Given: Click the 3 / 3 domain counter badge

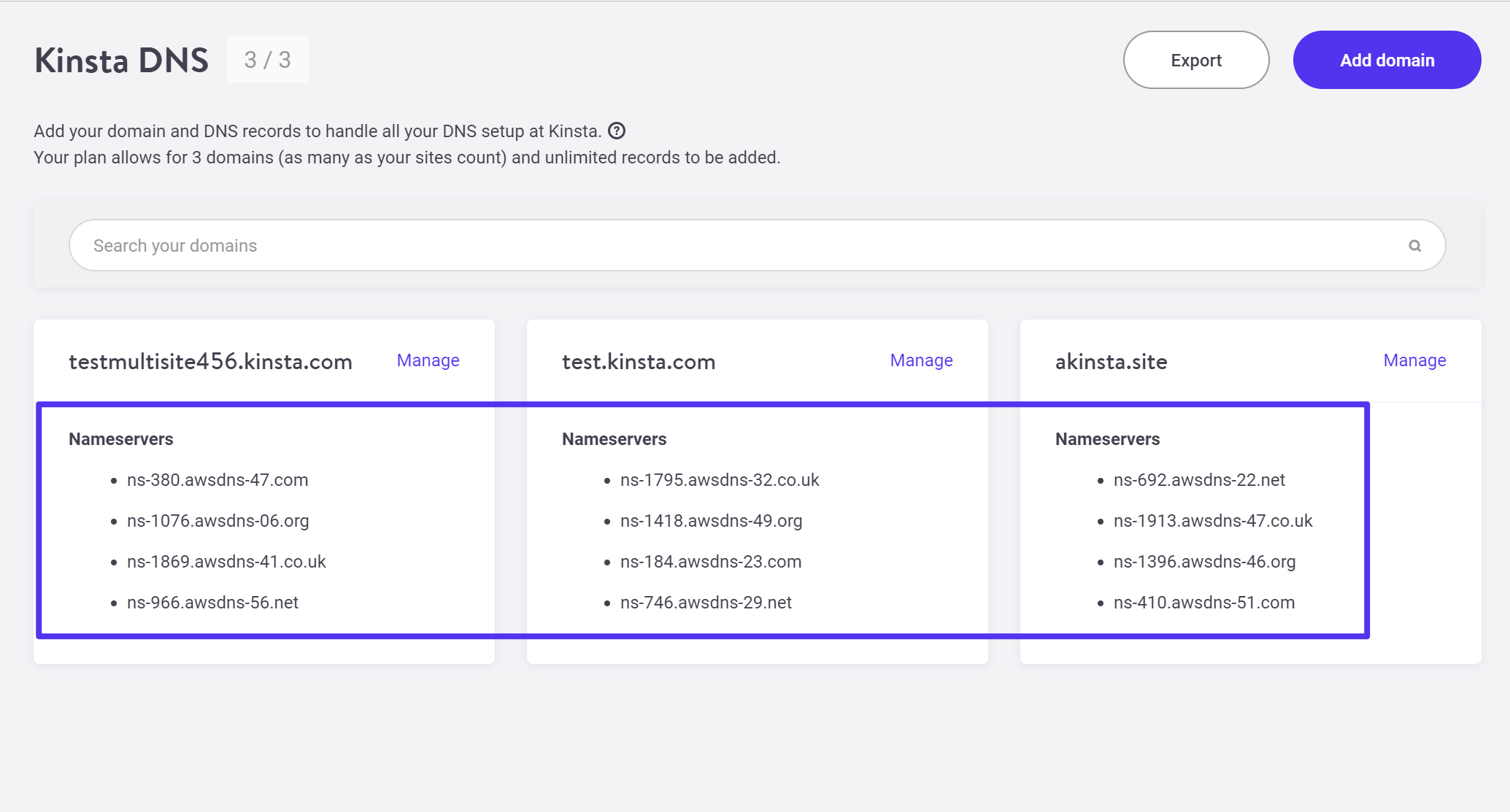Looking at the screenshot, I should pos(268,60).
